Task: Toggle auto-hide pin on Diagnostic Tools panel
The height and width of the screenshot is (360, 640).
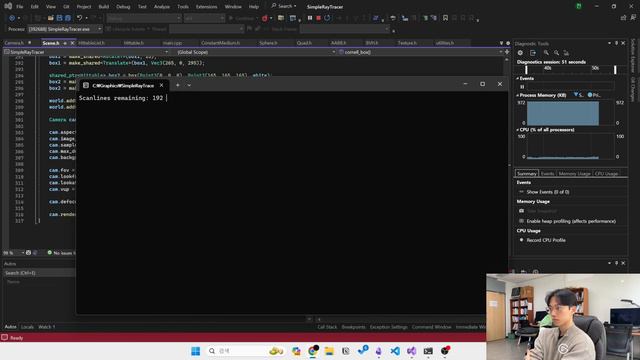Action: 616,43
